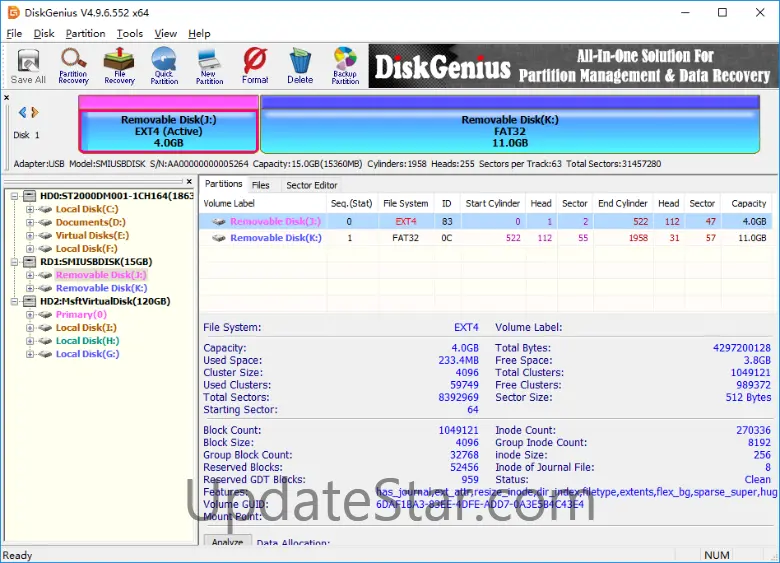Open the Partition menu
The height and width of the screenshot is (563, 780).
(x=85, y=34)
